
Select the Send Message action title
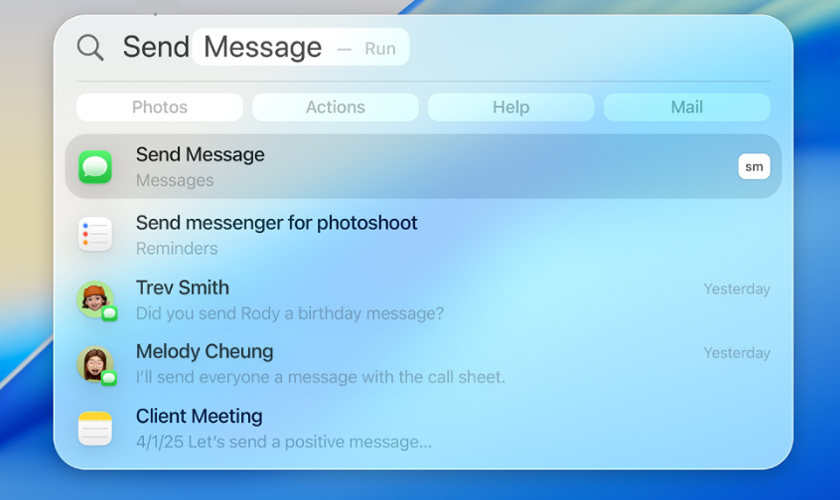(200, 155)
